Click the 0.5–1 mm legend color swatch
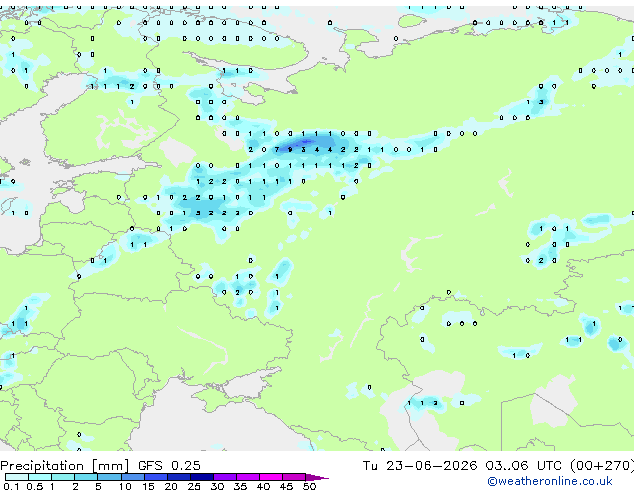This screenshot has height=490, width=634. click(x=40, y=477)
